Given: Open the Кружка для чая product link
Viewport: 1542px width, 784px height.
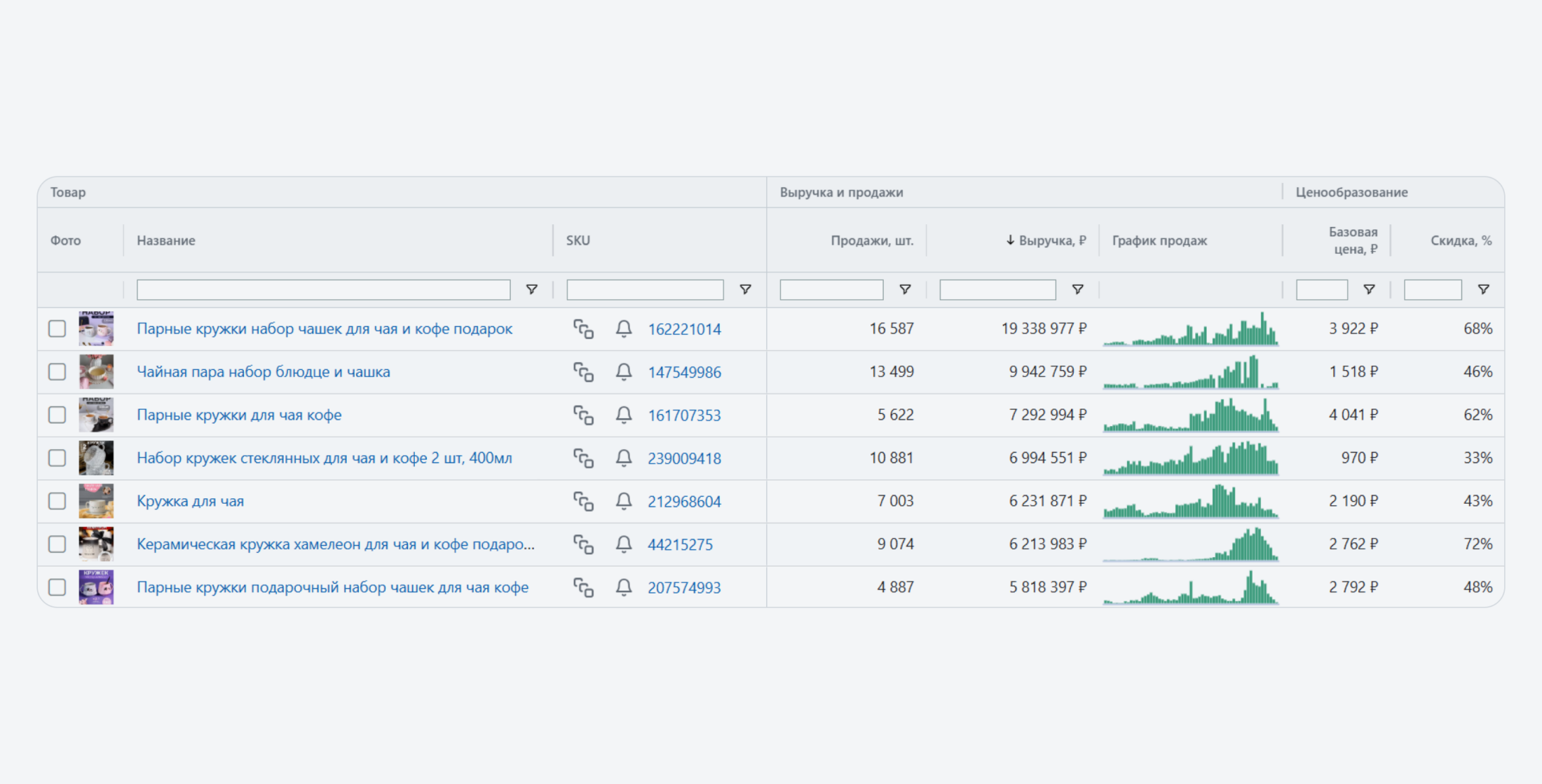Looking at the screenshot, I should coord(191,501).
